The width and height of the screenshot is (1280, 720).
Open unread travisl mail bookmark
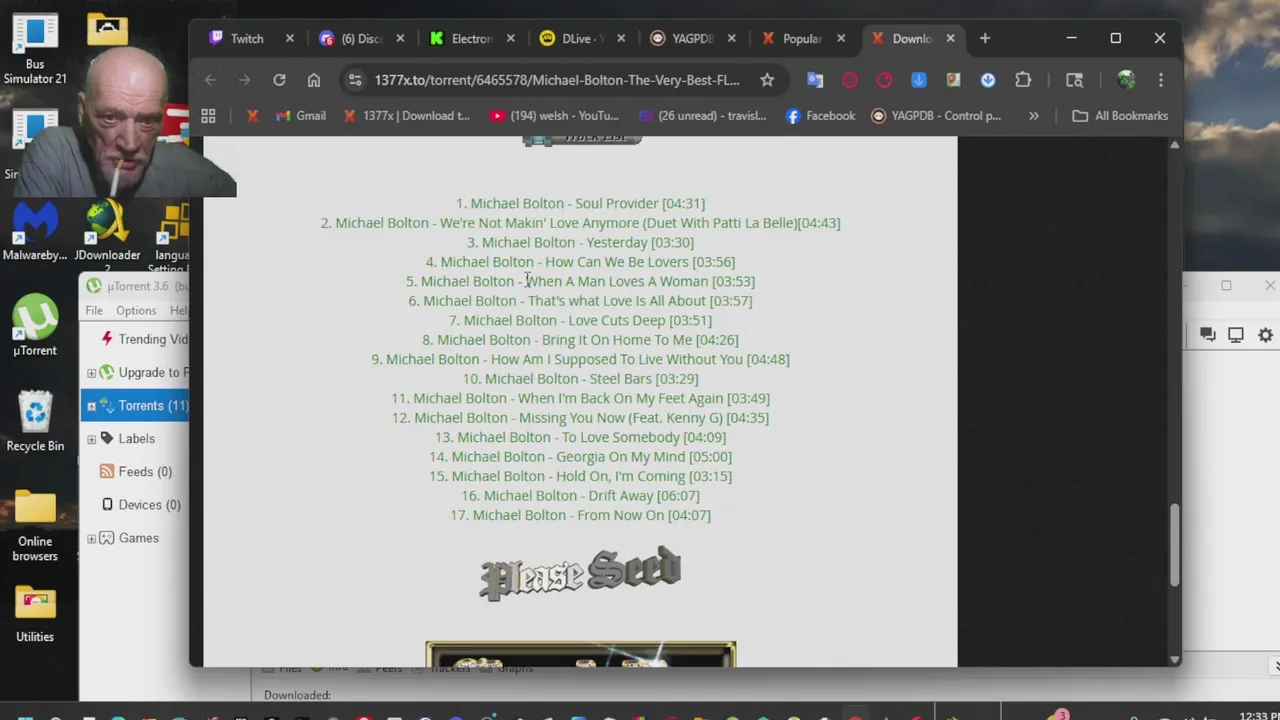(701, 116)
